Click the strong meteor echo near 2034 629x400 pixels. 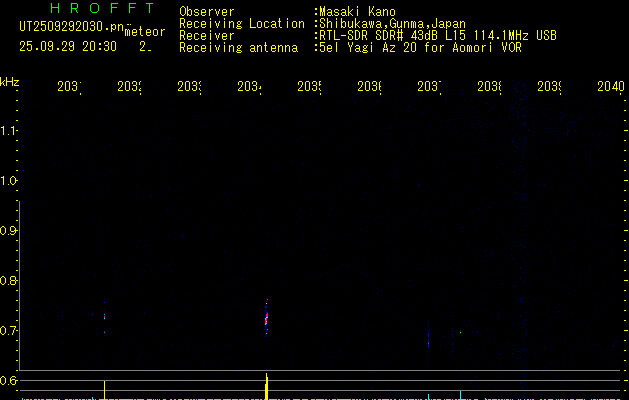[x=266, y=318]
